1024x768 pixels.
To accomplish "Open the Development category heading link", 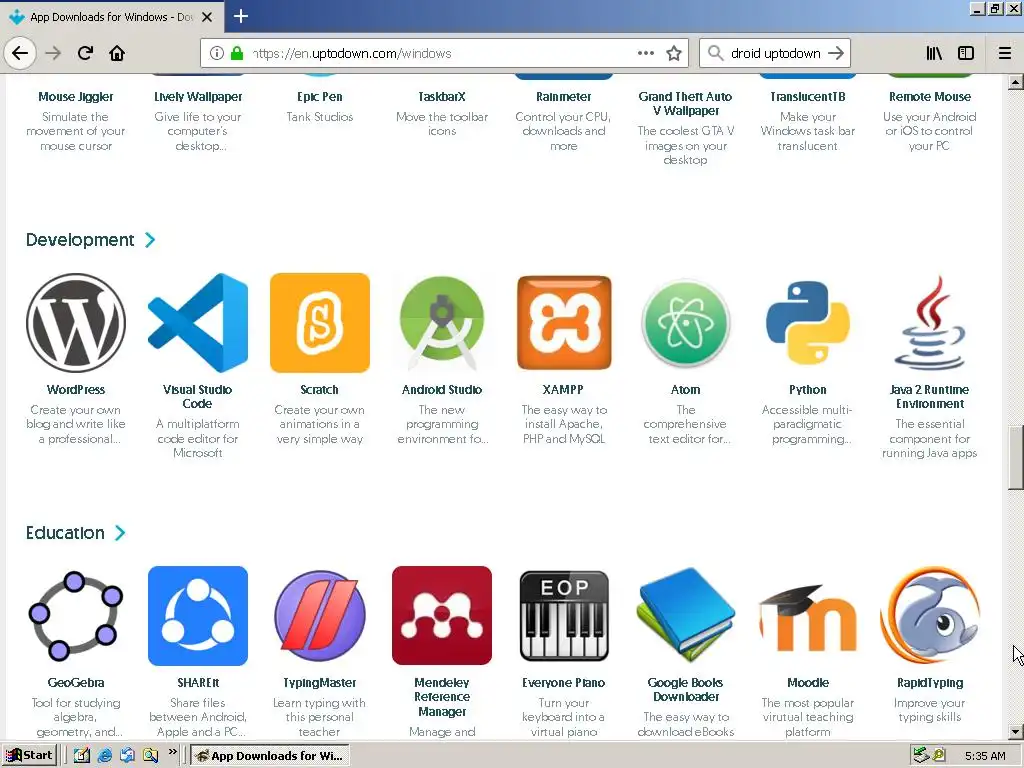I will click(x=80, y=240).
